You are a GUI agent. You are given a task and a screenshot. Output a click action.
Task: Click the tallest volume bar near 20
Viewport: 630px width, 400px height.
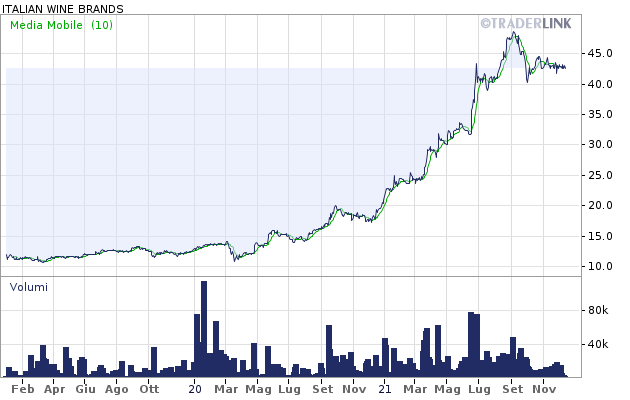(204, 329)
